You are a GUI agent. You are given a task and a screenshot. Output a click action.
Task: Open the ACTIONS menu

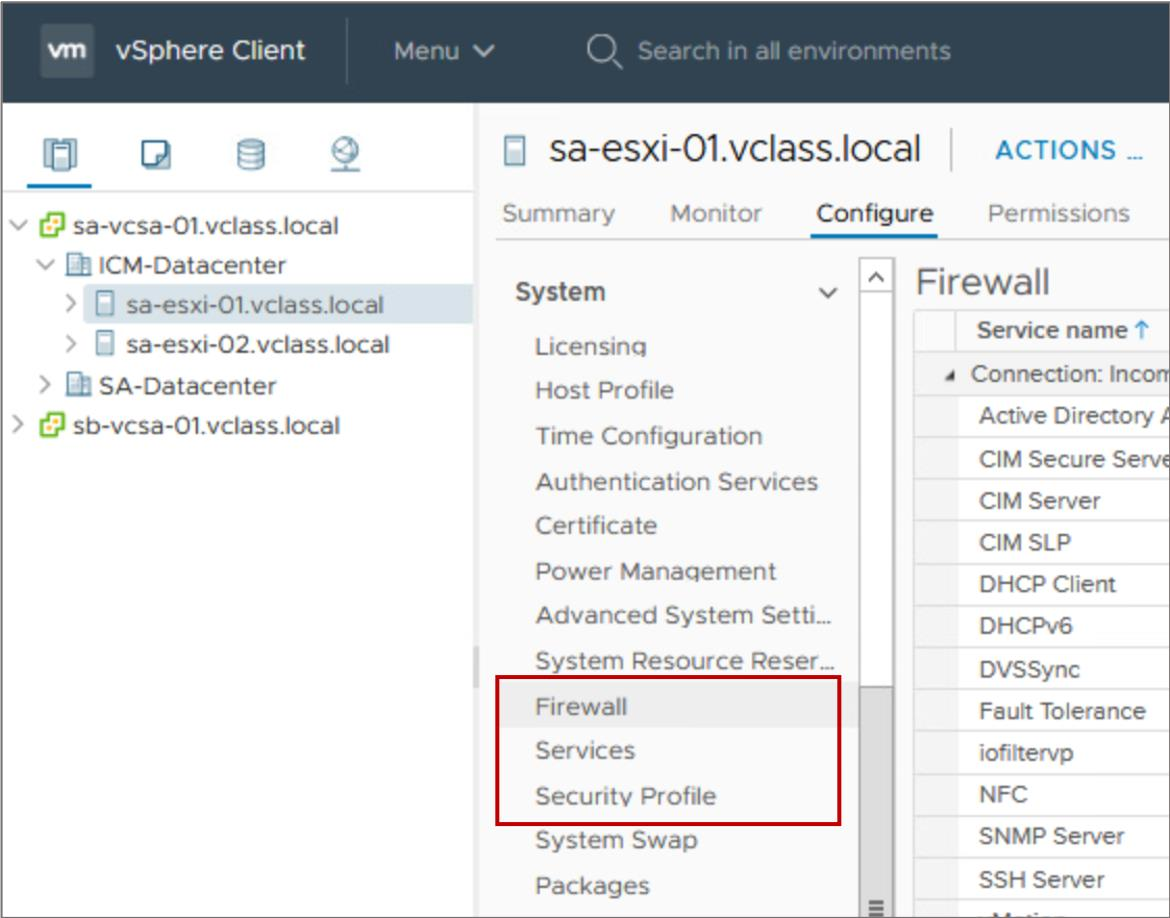point(1069,150)
